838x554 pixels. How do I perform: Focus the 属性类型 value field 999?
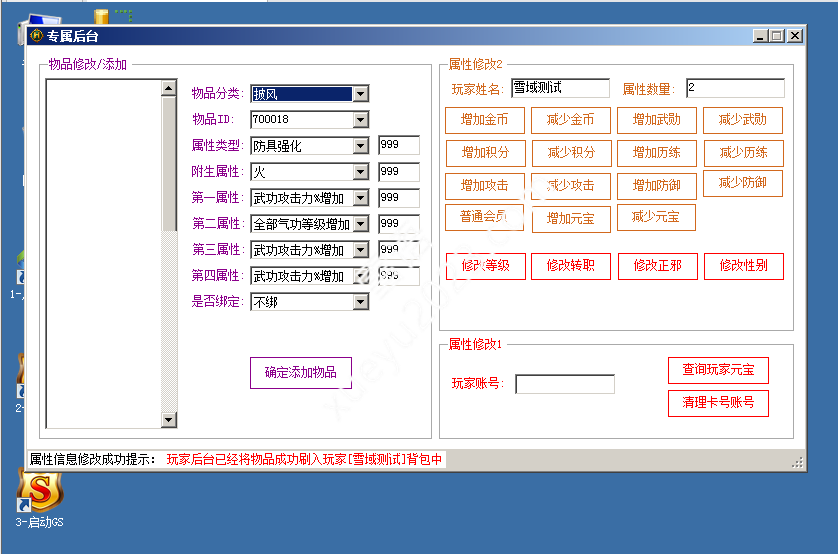[399, 145]
